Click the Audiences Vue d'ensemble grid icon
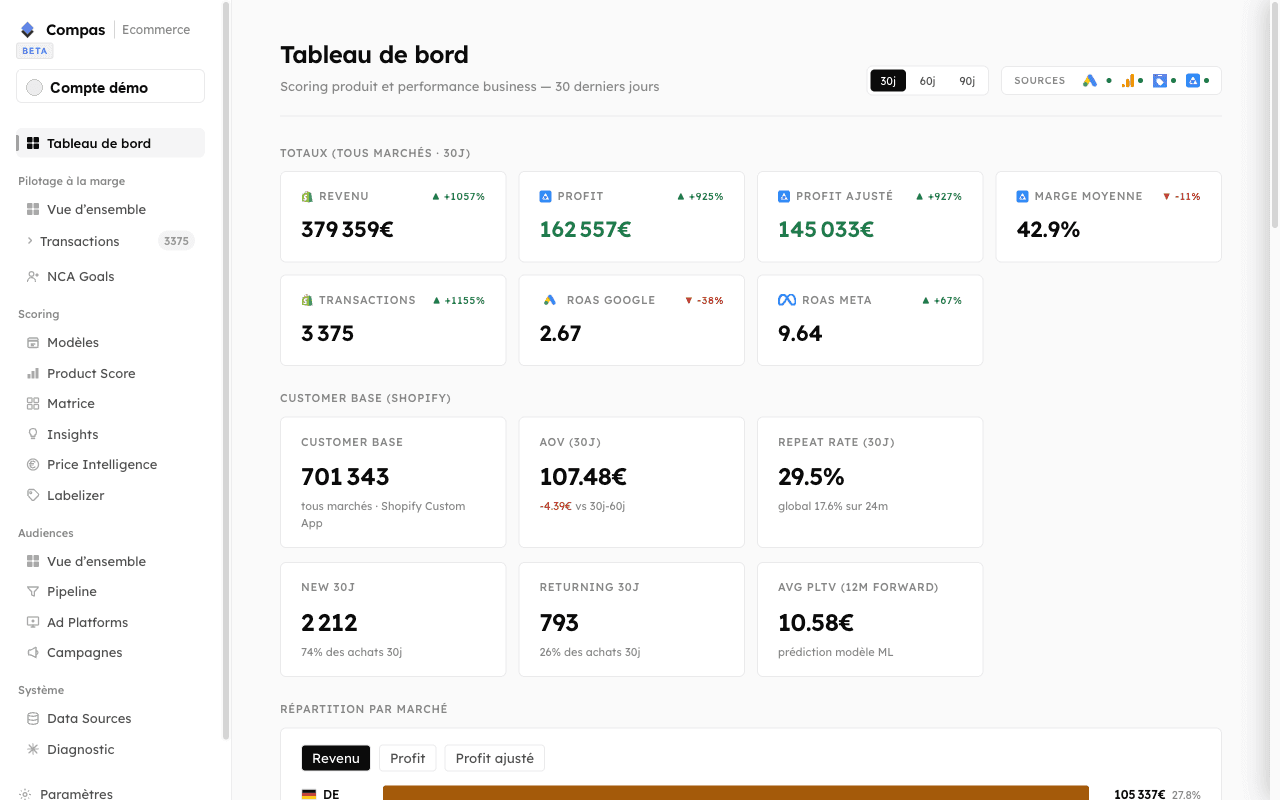 pyautogui.click(x=33, y=561)
